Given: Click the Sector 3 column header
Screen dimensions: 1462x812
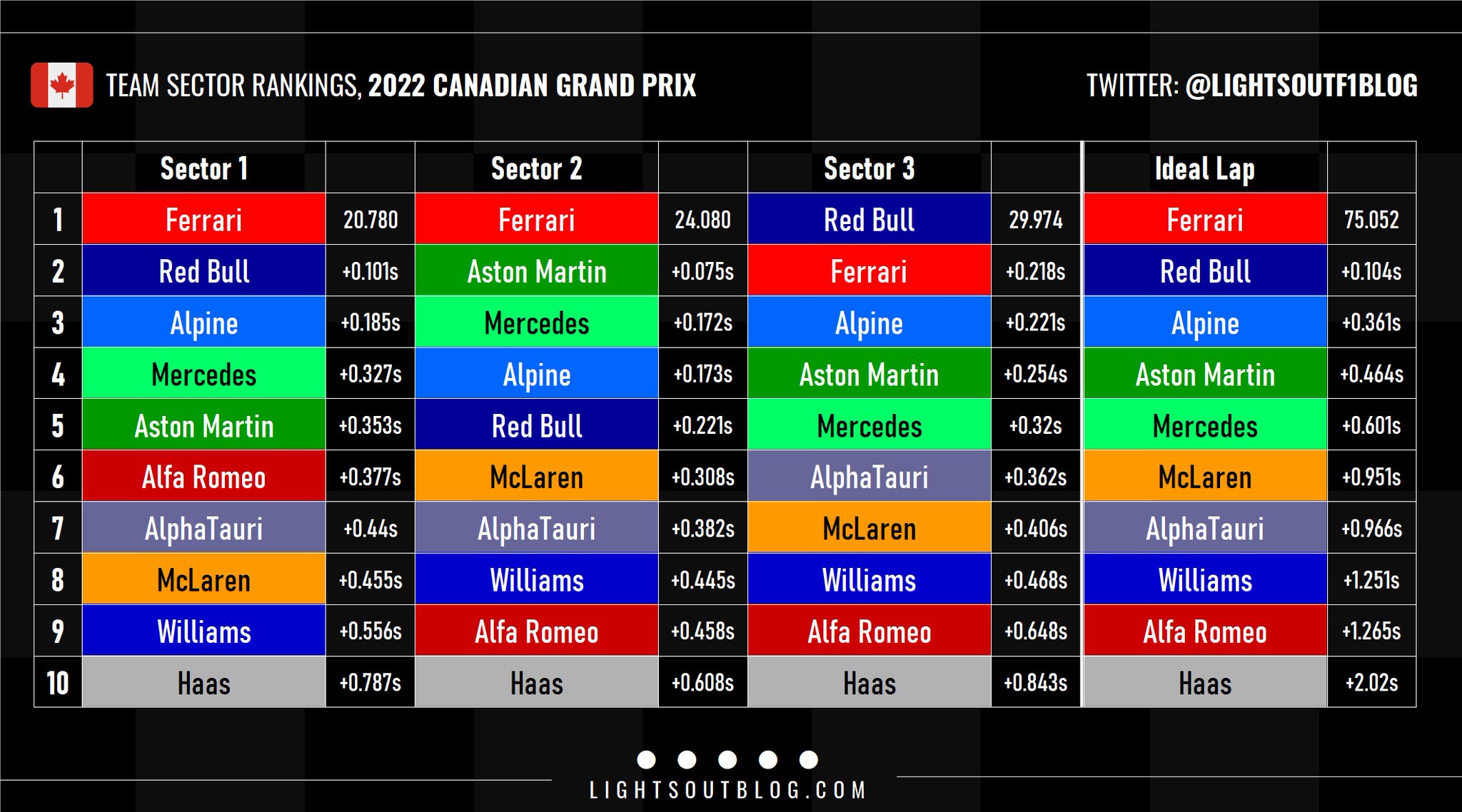Looking at the screenshot, I should click(869, 169).
